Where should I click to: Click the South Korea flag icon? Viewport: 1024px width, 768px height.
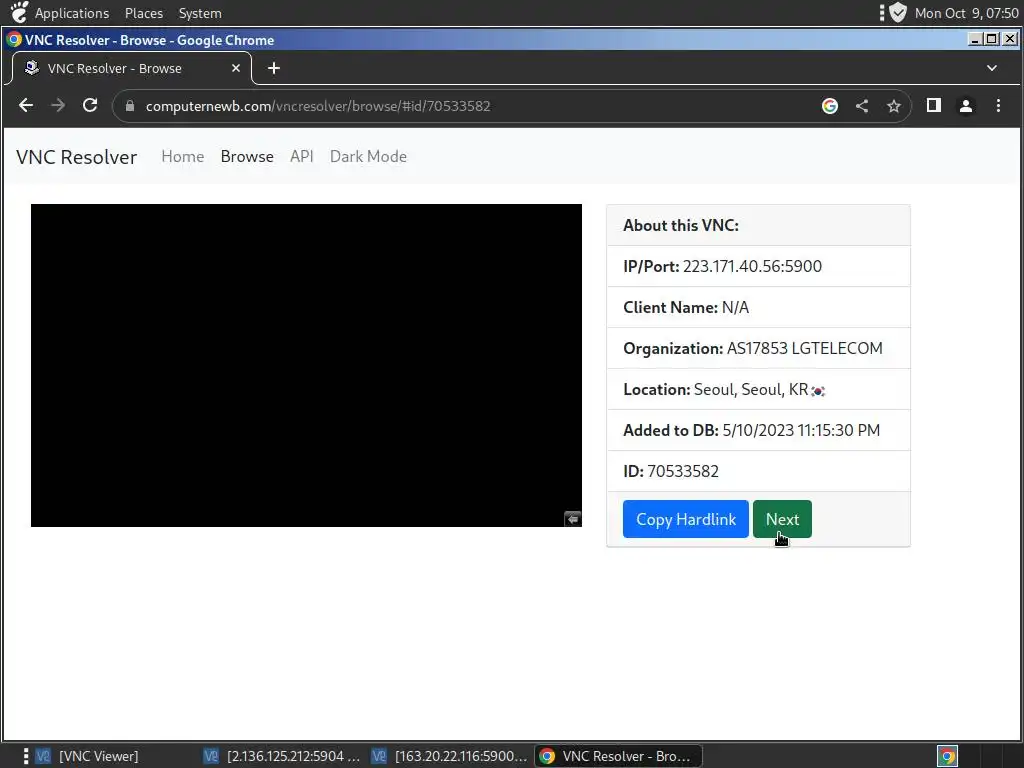click(x=818, y=391)
